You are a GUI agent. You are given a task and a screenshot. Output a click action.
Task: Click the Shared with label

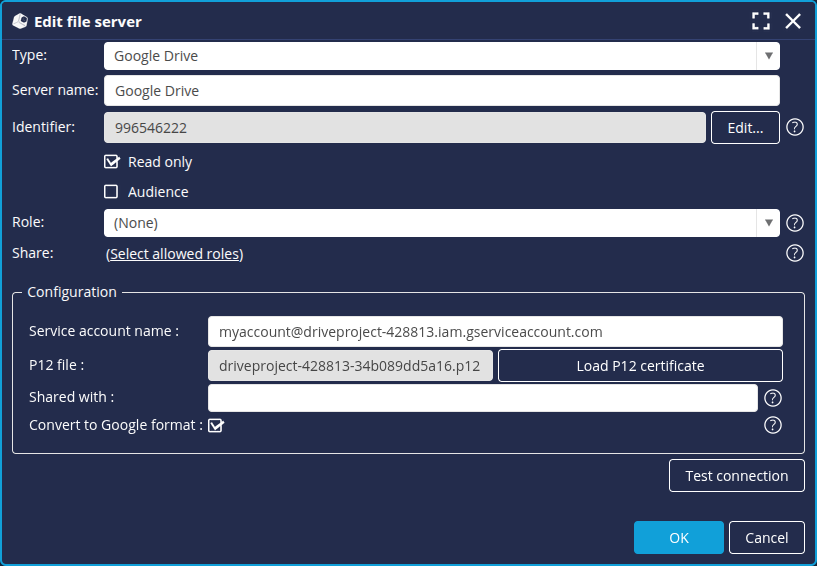pyautogui.click(x=71, y=397)
